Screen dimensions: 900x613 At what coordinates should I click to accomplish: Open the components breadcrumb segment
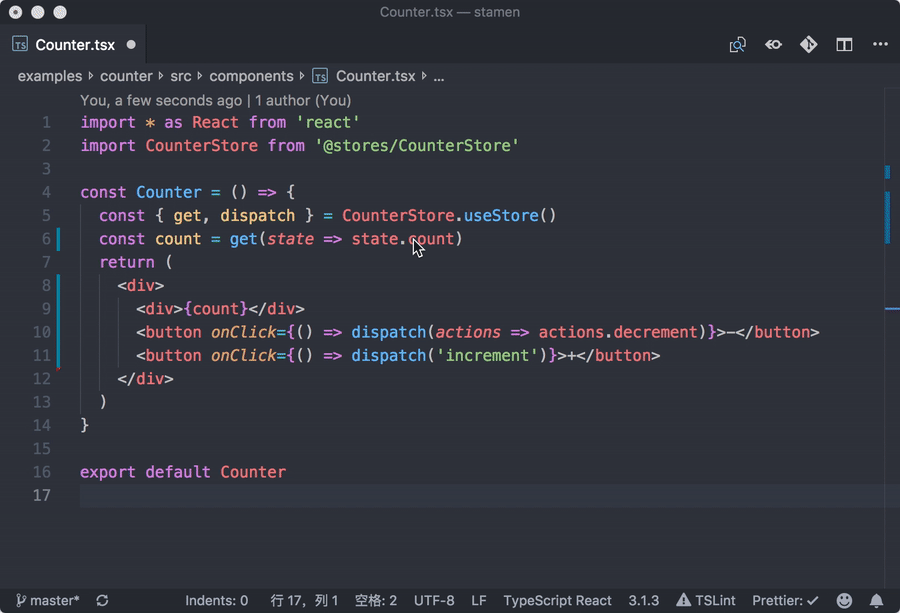tap(251, 76)
